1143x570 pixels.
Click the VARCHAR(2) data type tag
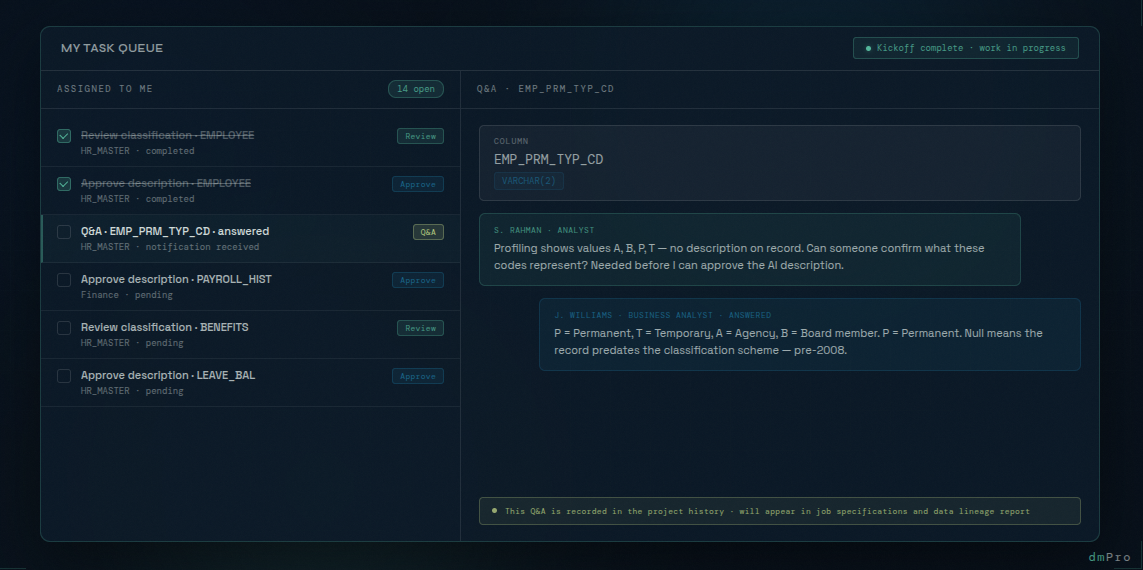tap(529, 181)
